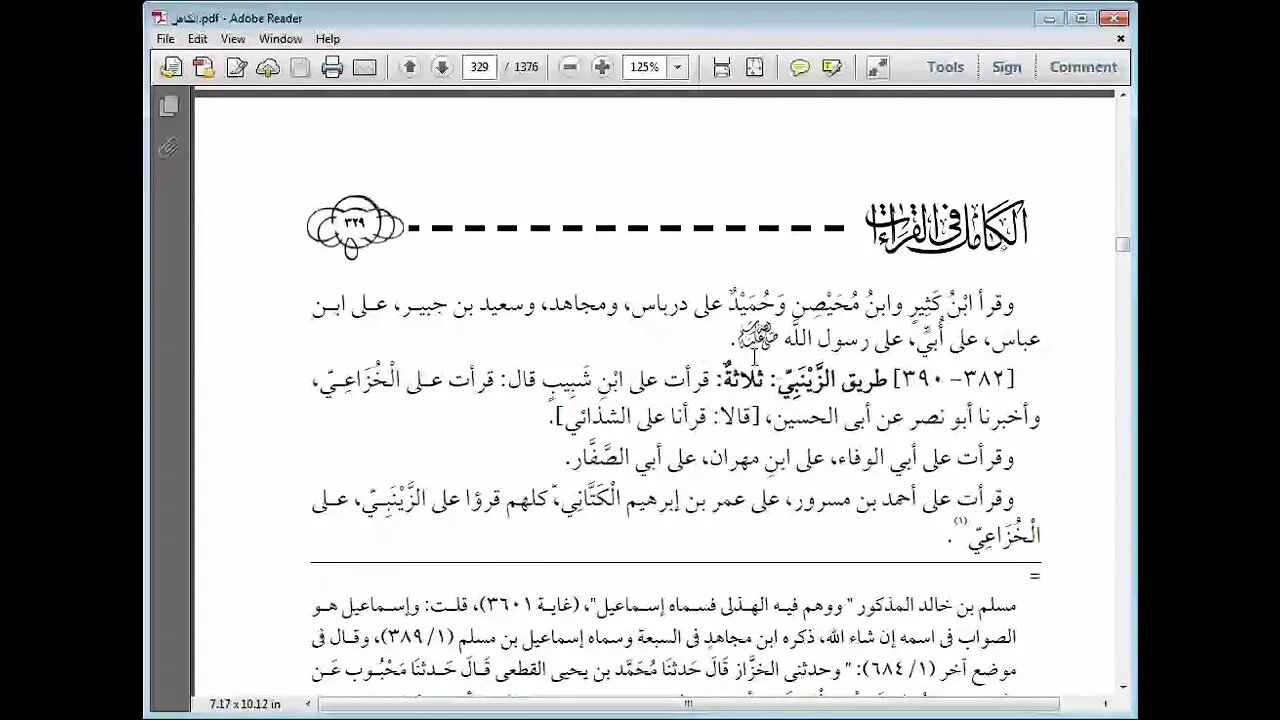This screenshot has width=1280, height=720.
Task: Click the Open file toolbar icon
Action: (172, 67)
